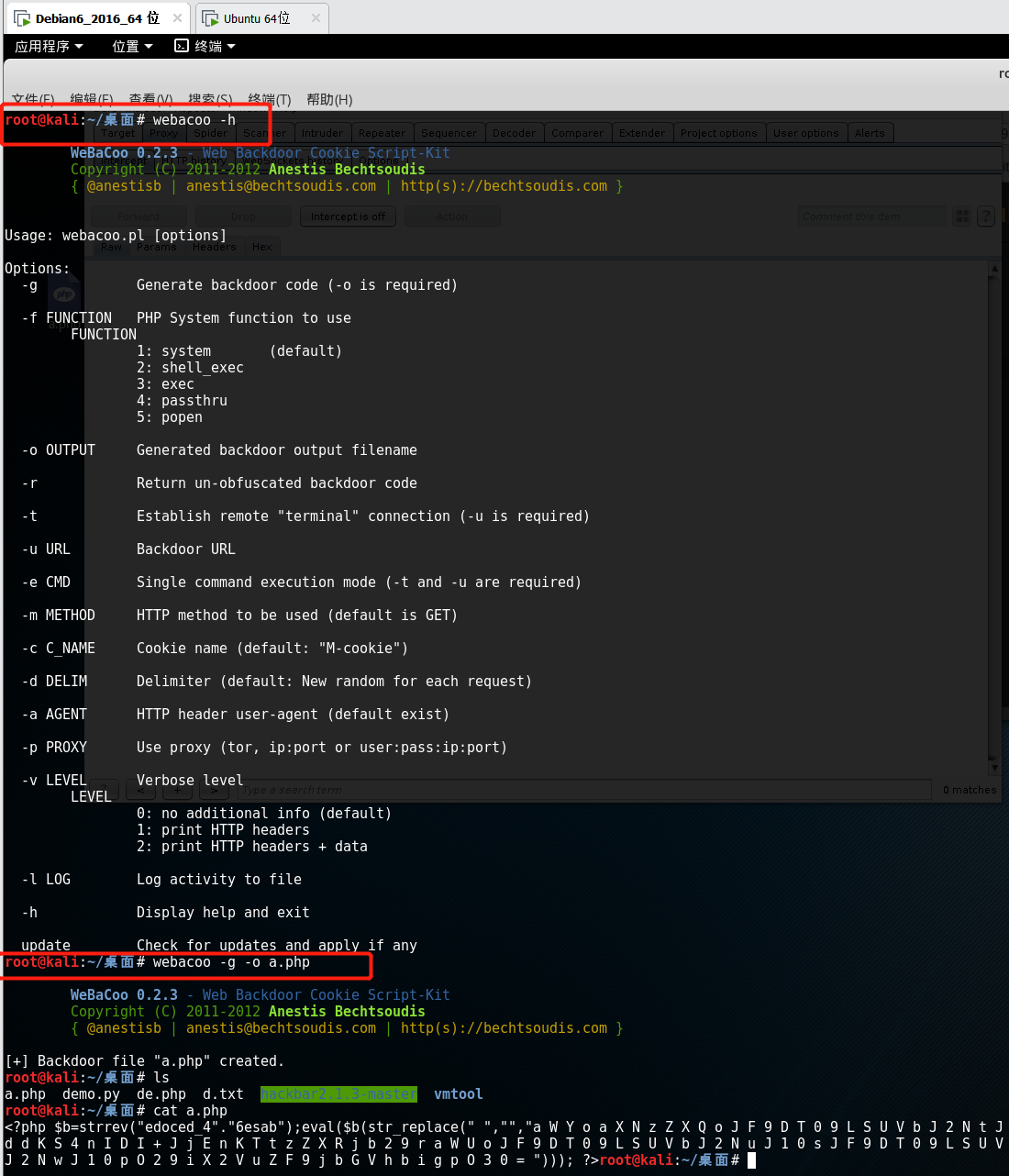Select the Repeater tab in Burp Suite
Image resolution: width=1009 pixels, height=1176 pixels.
tap(382, 133)
